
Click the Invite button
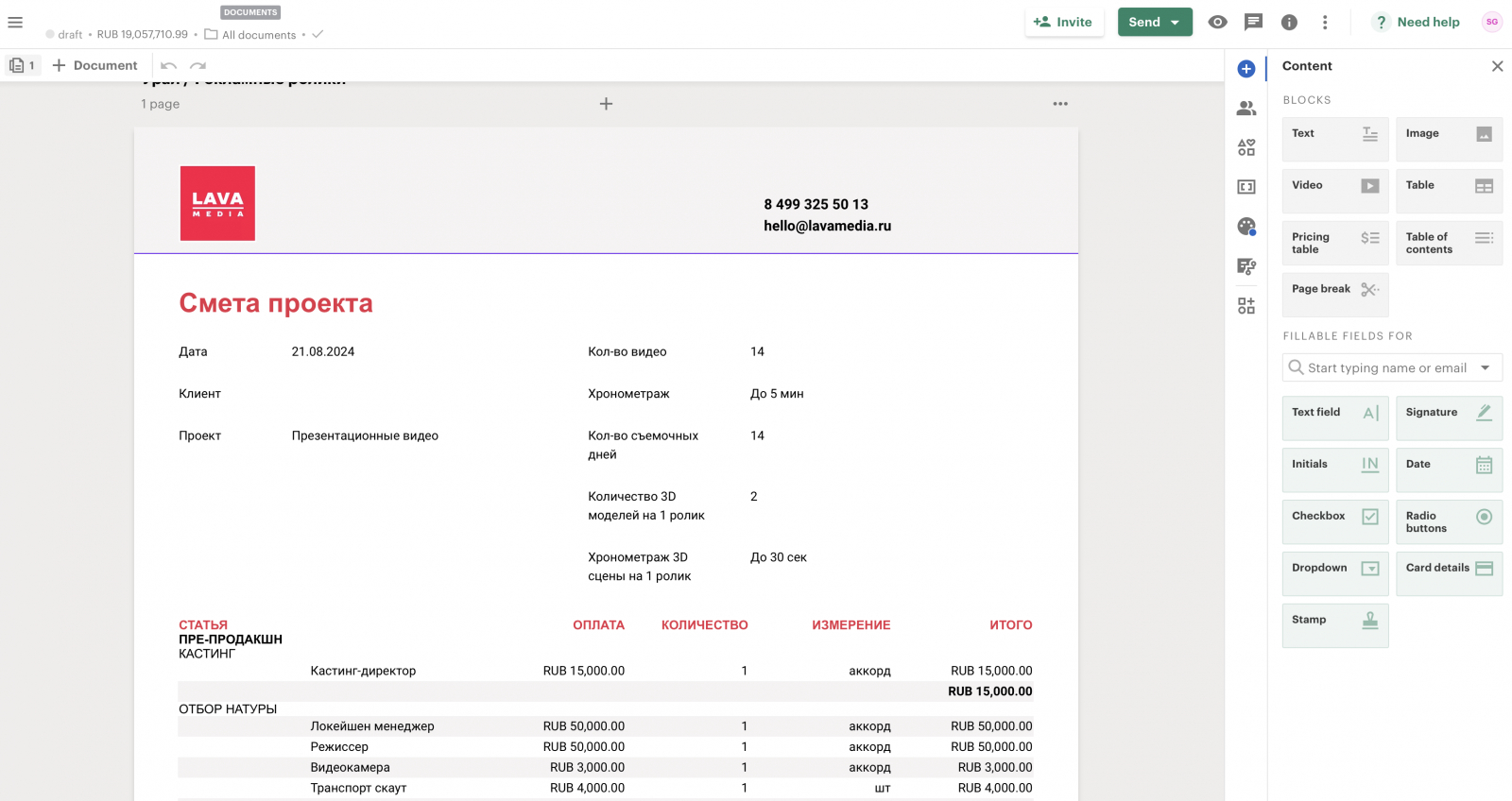[1063, 22]
